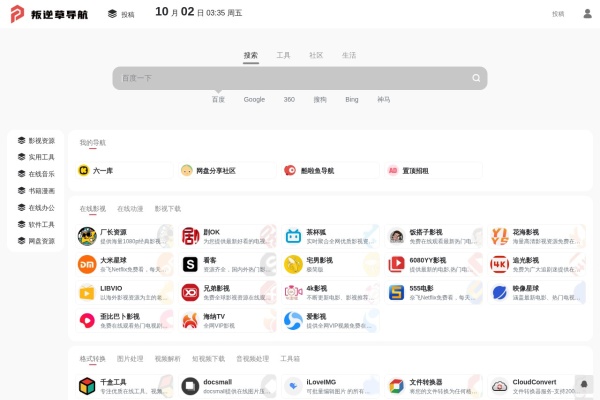The image size is (600, 400).
Task: Switch to 在线动漫 tab
Action: (130, 209)
